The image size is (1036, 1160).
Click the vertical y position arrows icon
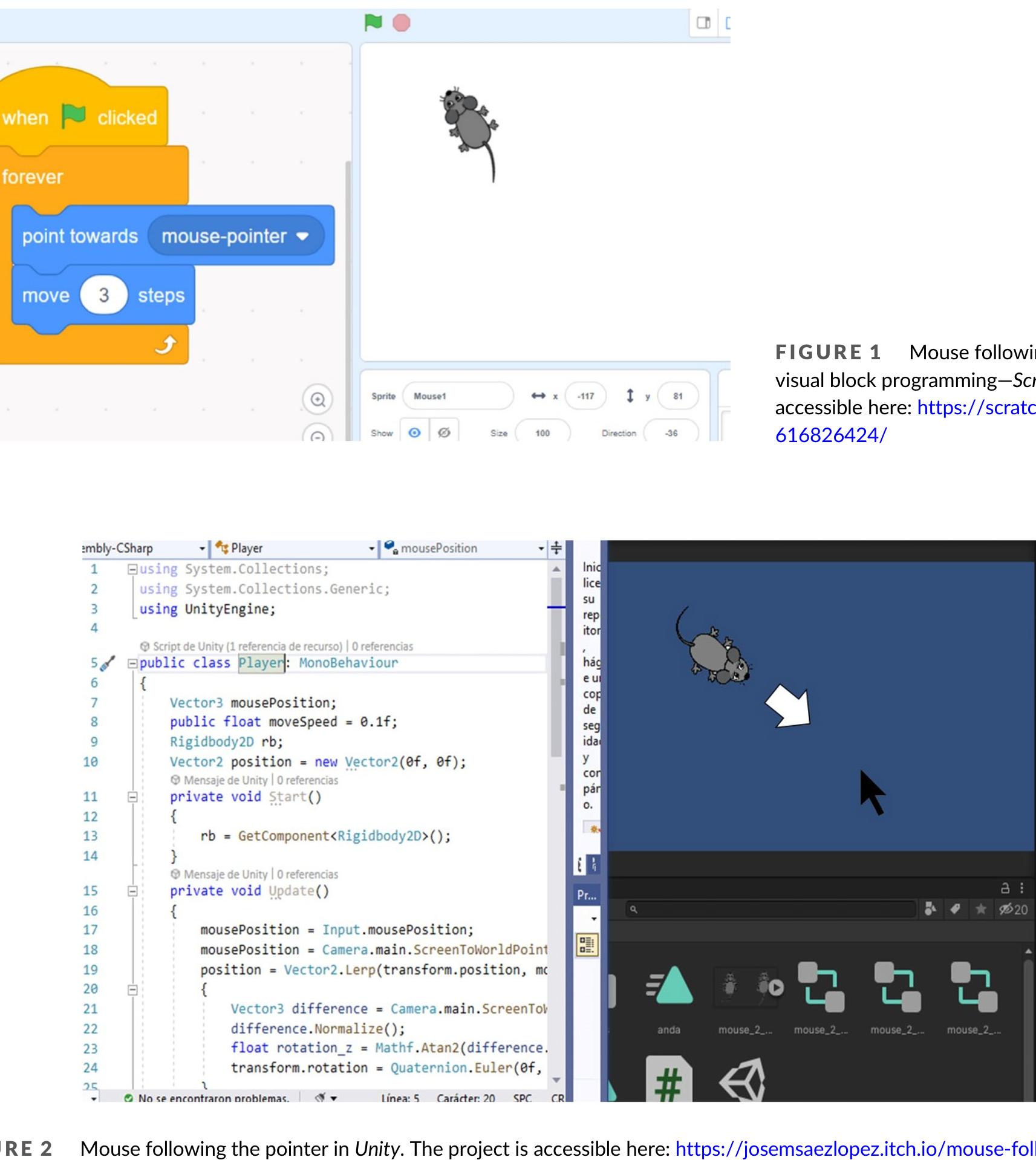630,396
